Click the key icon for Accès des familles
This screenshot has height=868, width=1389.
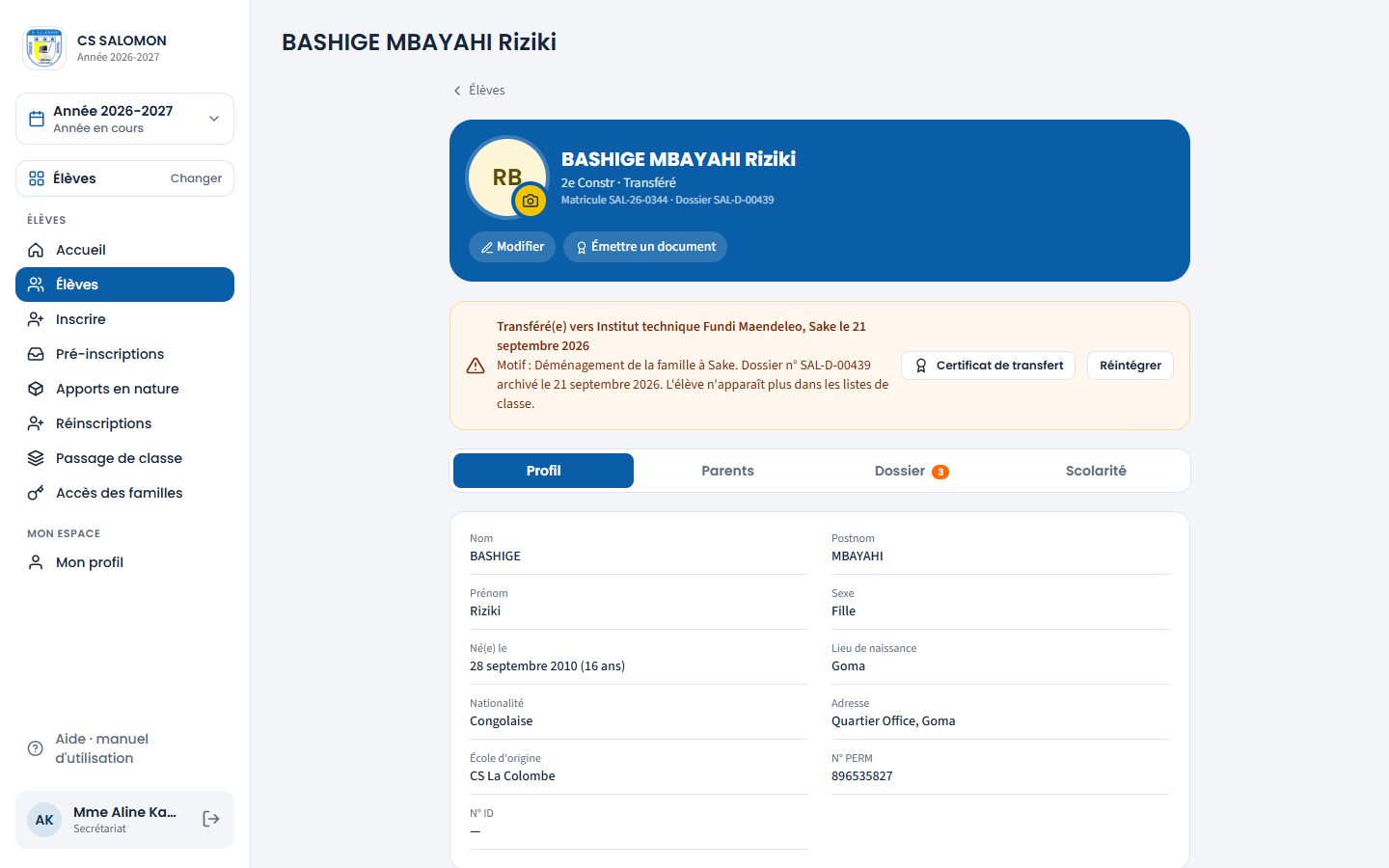tap(36, 493)
